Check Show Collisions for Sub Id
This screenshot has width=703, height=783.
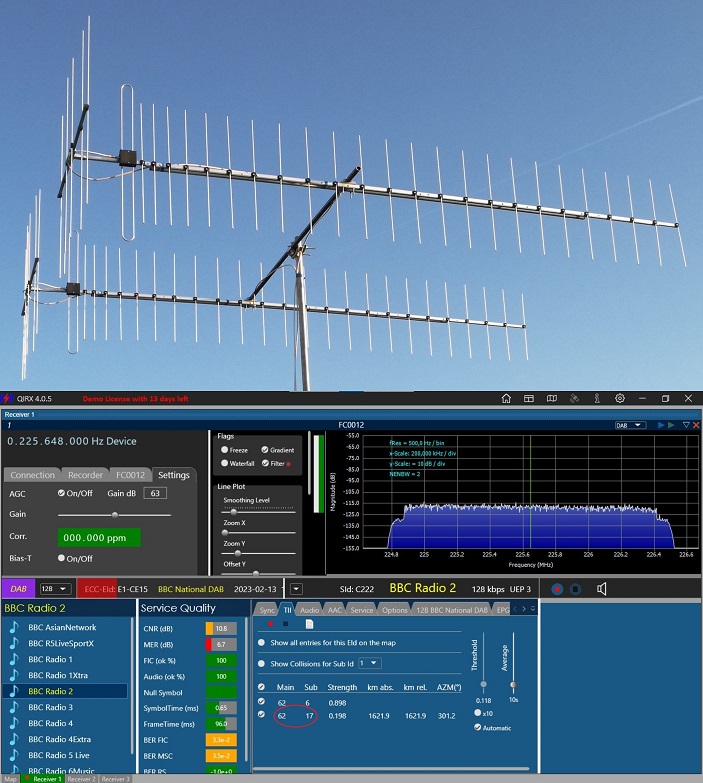coord(262,663)
